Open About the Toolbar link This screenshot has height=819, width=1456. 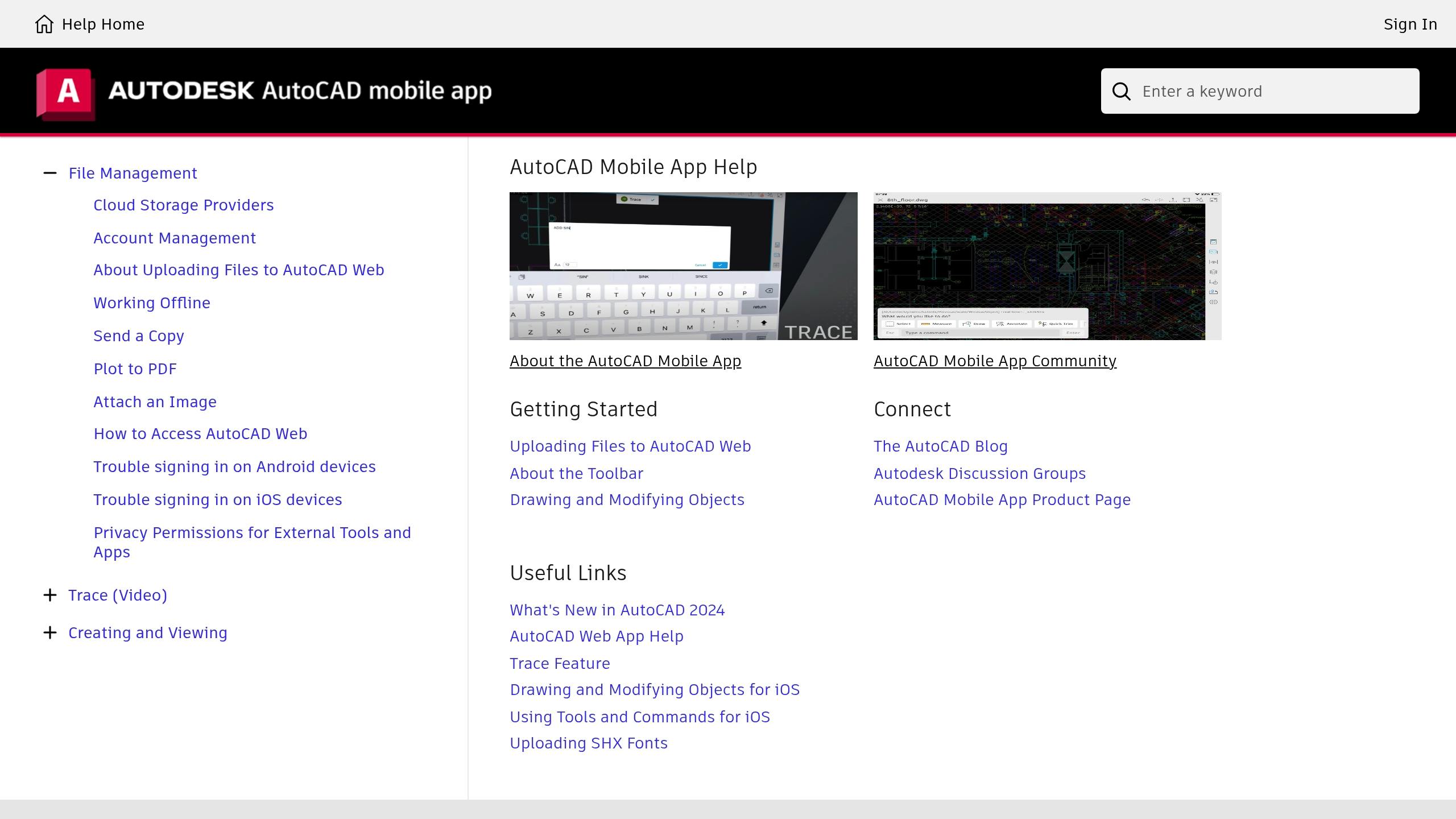pos(576,473)
